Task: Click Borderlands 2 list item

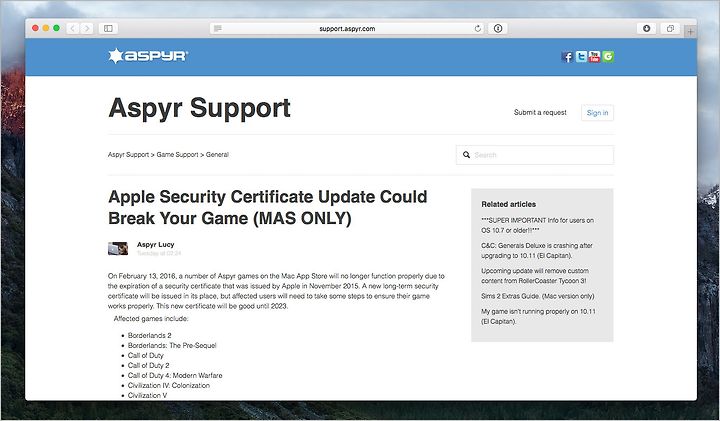Action: click(149, 335)
